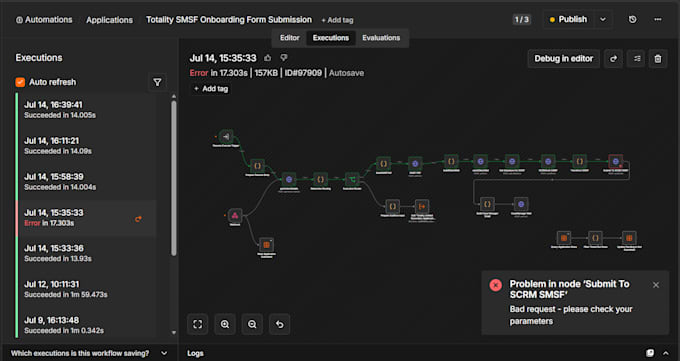This screenshot has width=680, height=361.
Task: Click the thumbs up rating icon
Action: pyautogui.click(x=268, y=58)
